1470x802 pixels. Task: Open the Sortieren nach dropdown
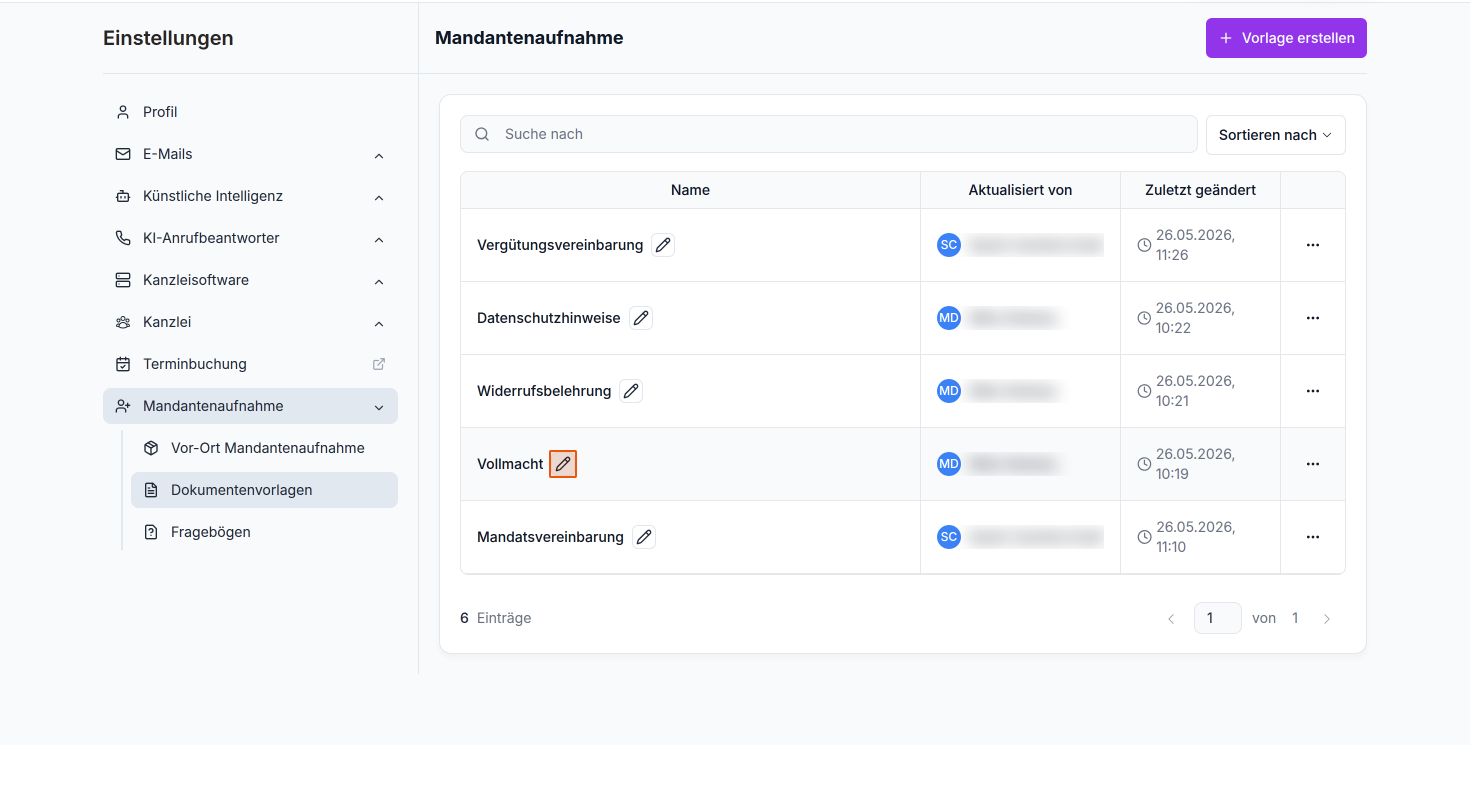(x=1275, y=135)
